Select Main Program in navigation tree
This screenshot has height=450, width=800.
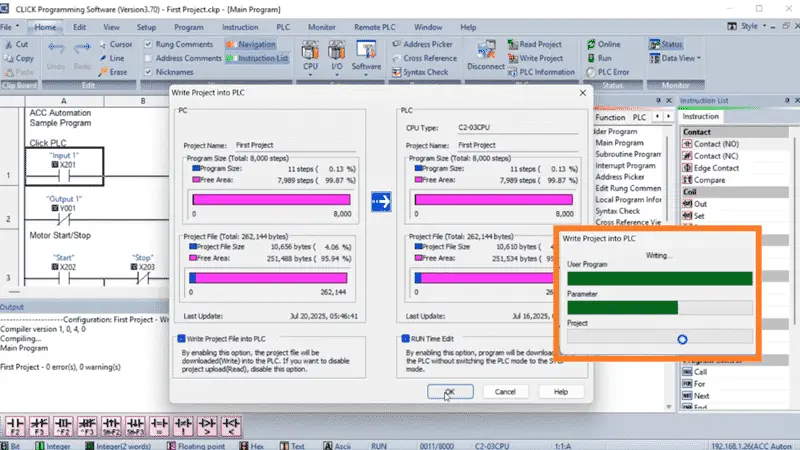(x=619, y=143)
